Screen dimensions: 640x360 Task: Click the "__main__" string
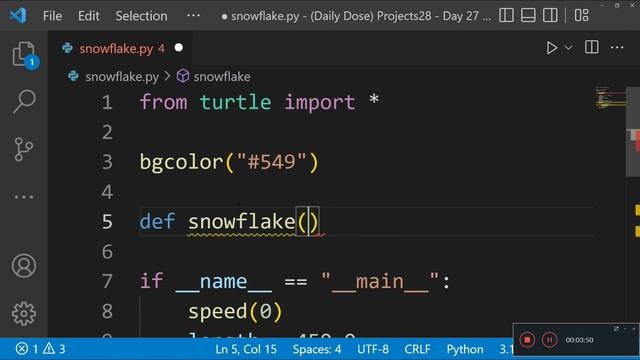pos(380,282)
